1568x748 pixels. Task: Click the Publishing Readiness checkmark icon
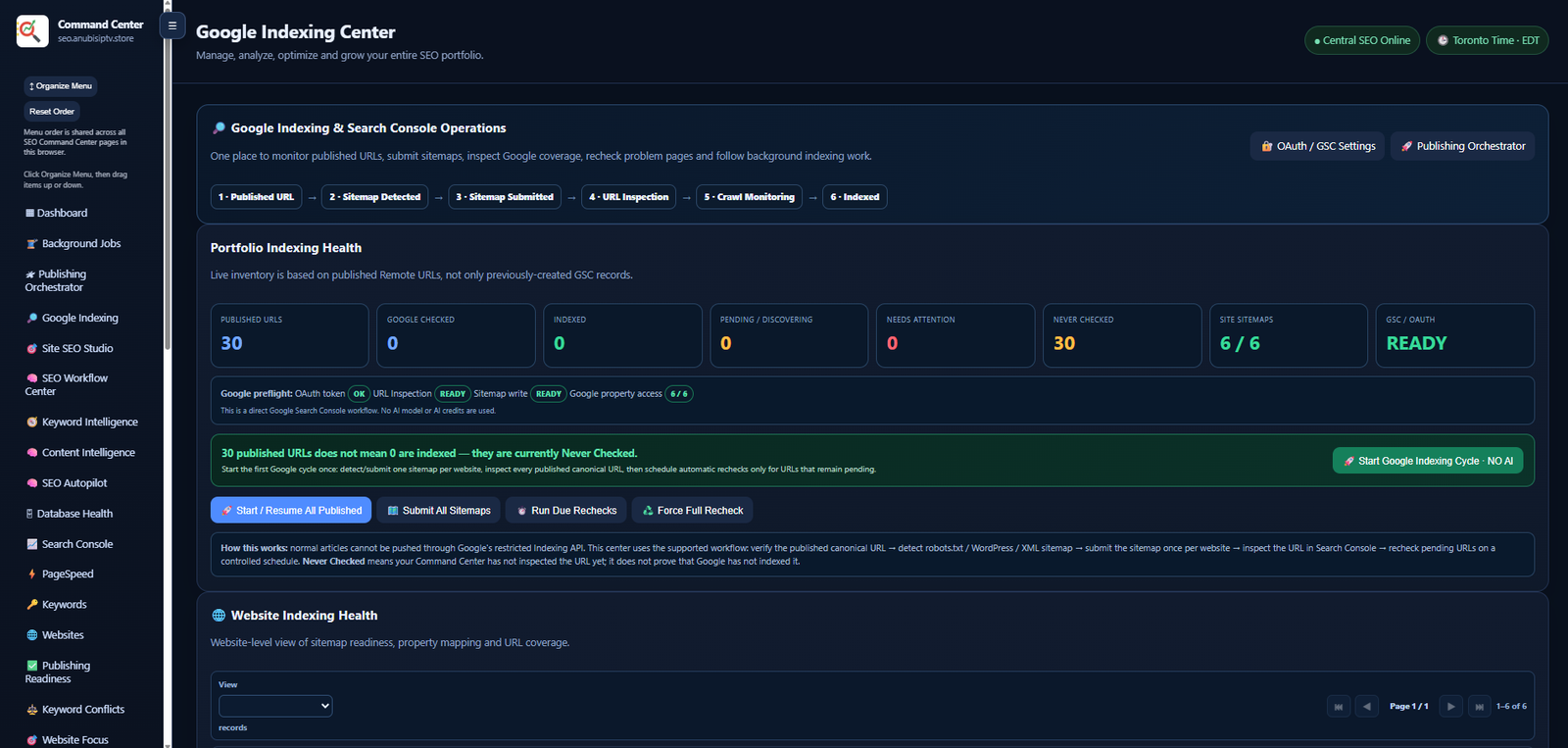31,666
